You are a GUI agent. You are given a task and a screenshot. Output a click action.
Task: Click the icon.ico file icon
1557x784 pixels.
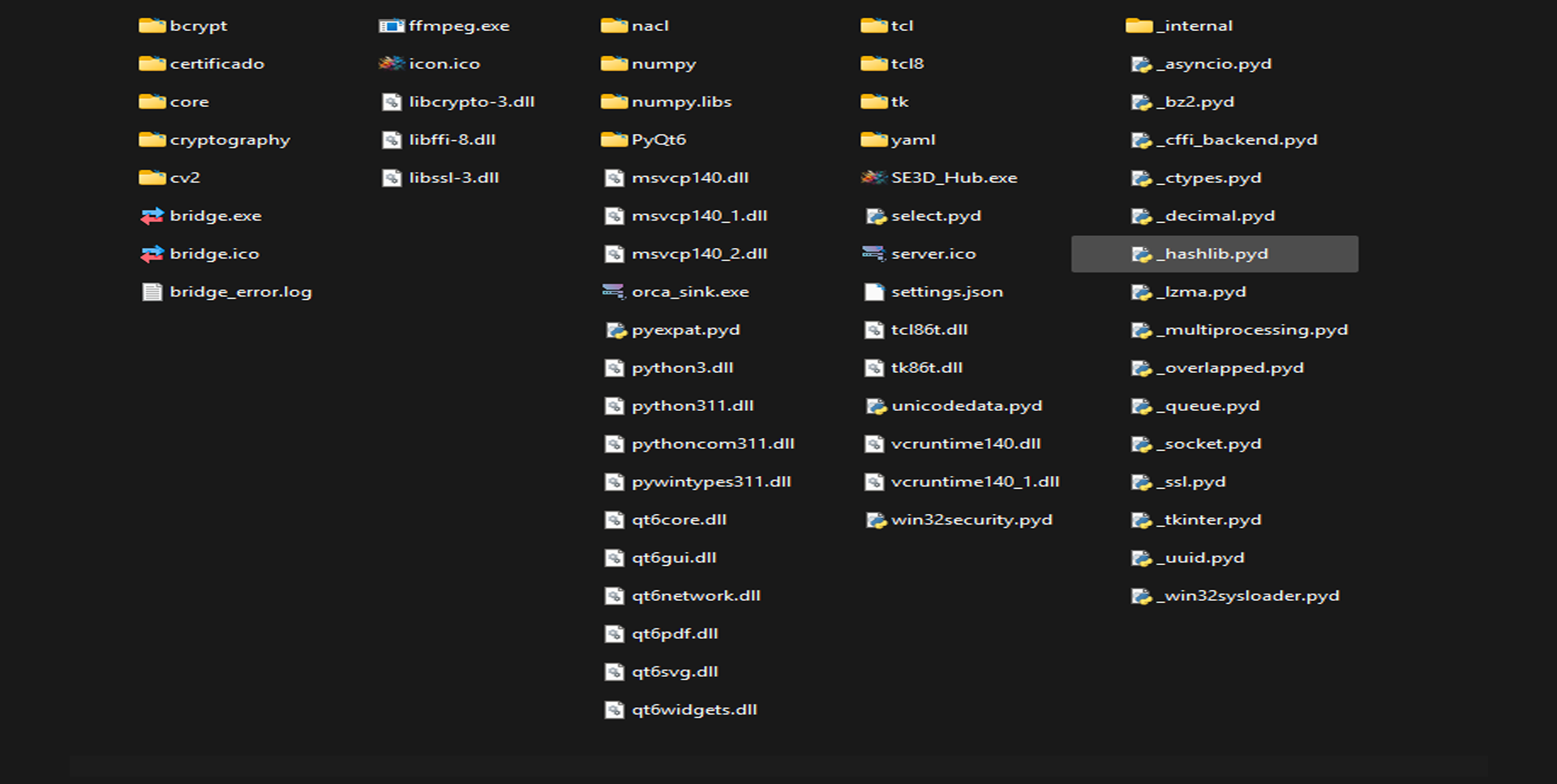[x=392, y=63]
